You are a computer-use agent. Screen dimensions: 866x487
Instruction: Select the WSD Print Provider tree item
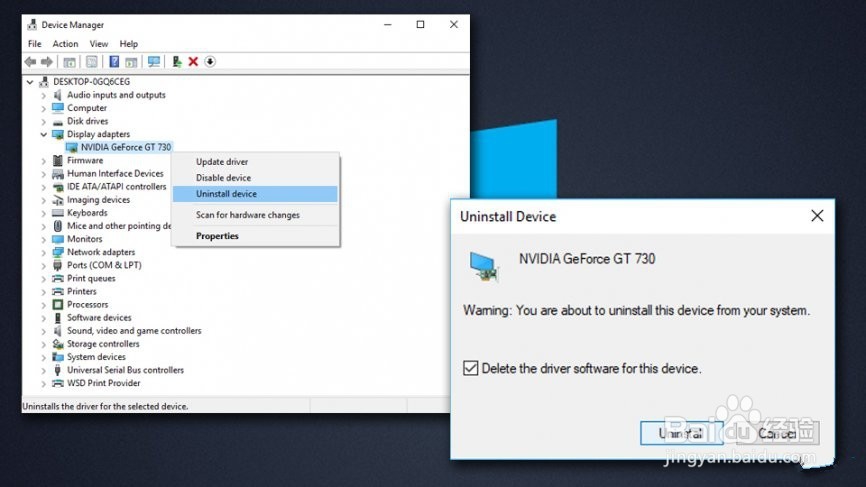[103, 383]
